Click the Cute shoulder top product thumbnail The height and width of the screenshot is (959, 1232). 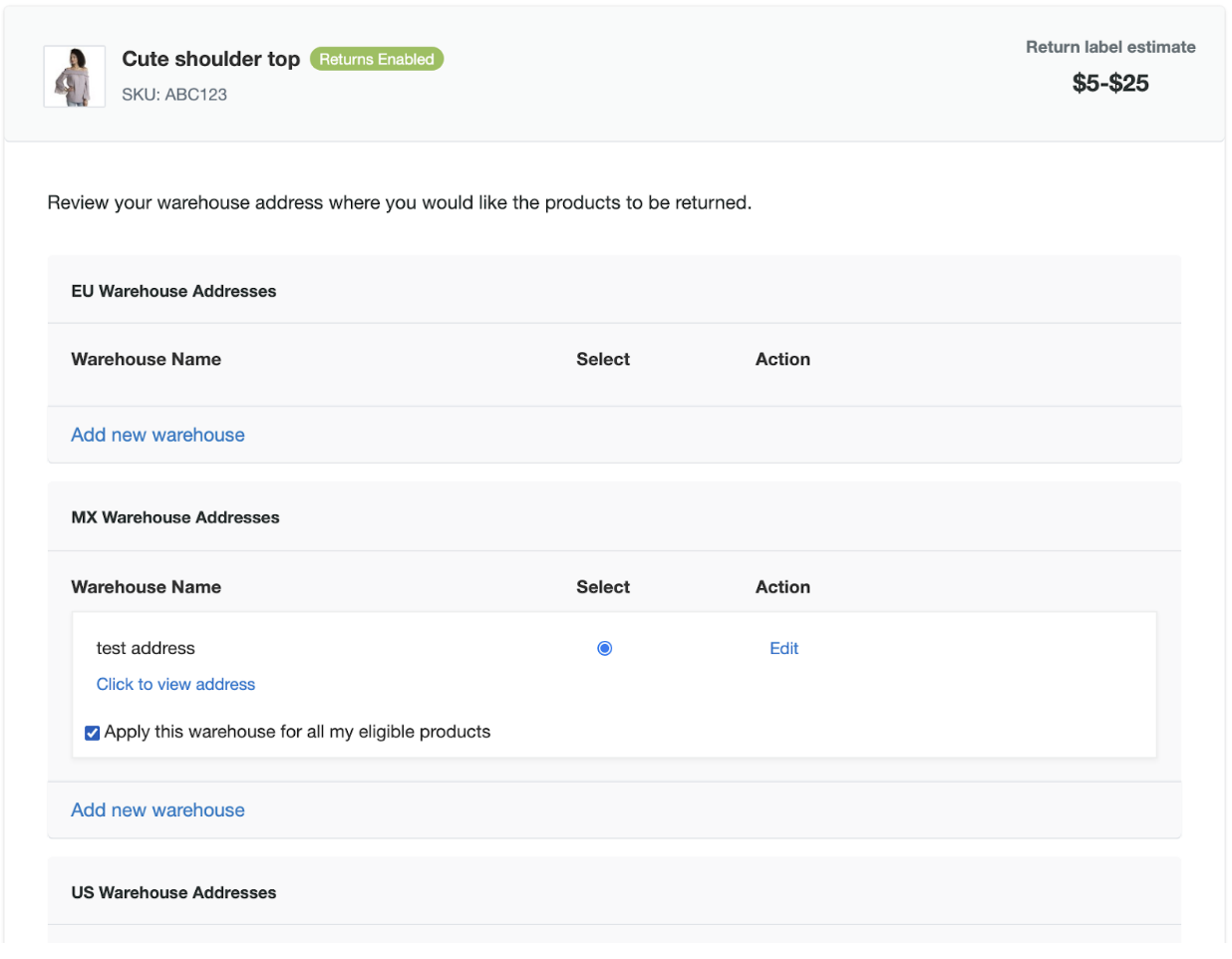75,77
